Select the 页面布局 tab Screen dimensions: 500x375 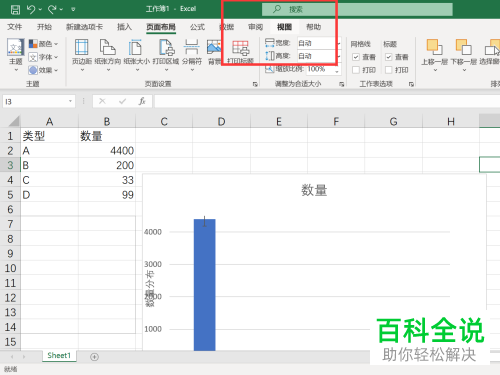pos(161,27)
